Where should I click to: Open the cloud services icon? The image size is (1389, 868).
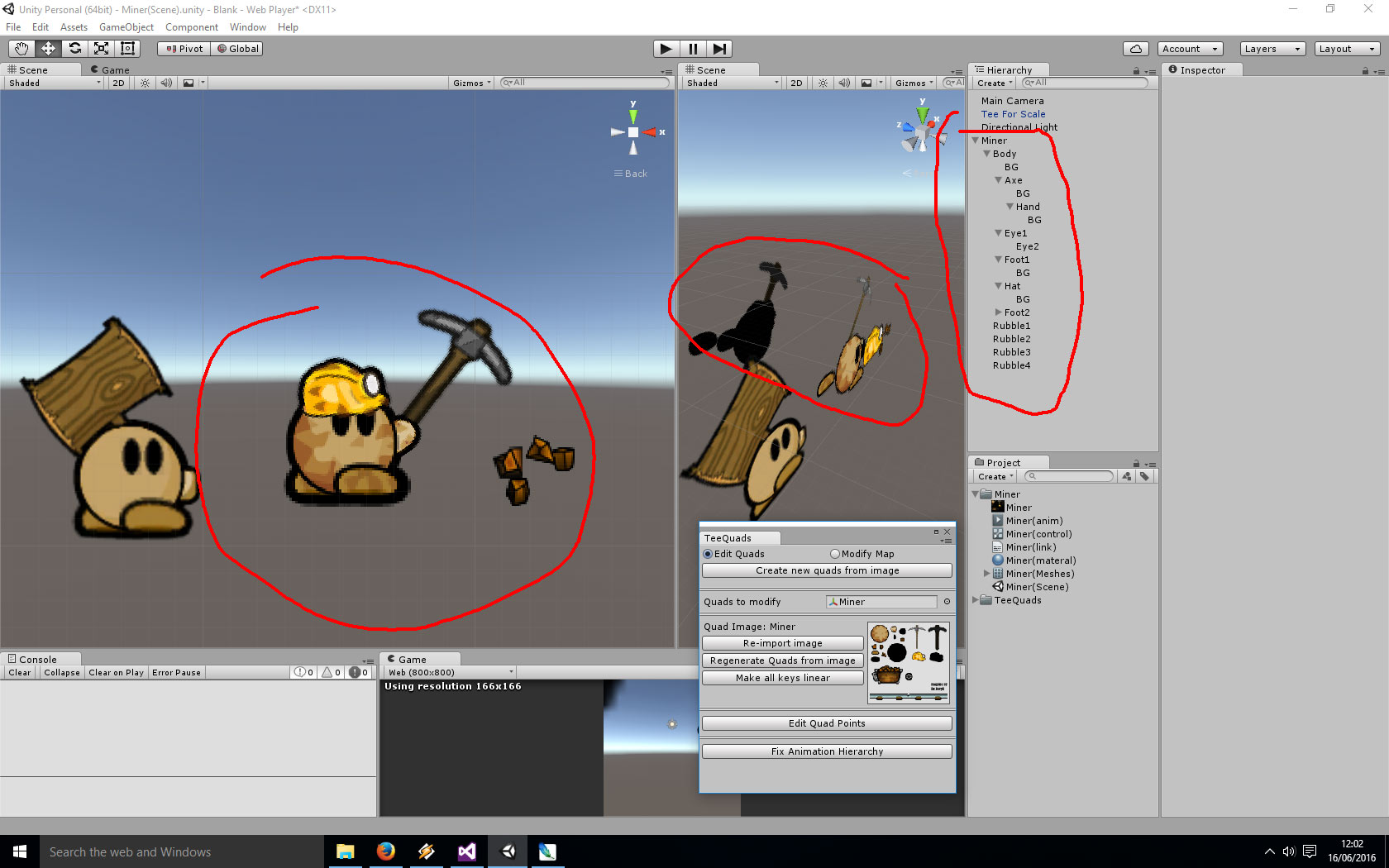click(1136, 49)
